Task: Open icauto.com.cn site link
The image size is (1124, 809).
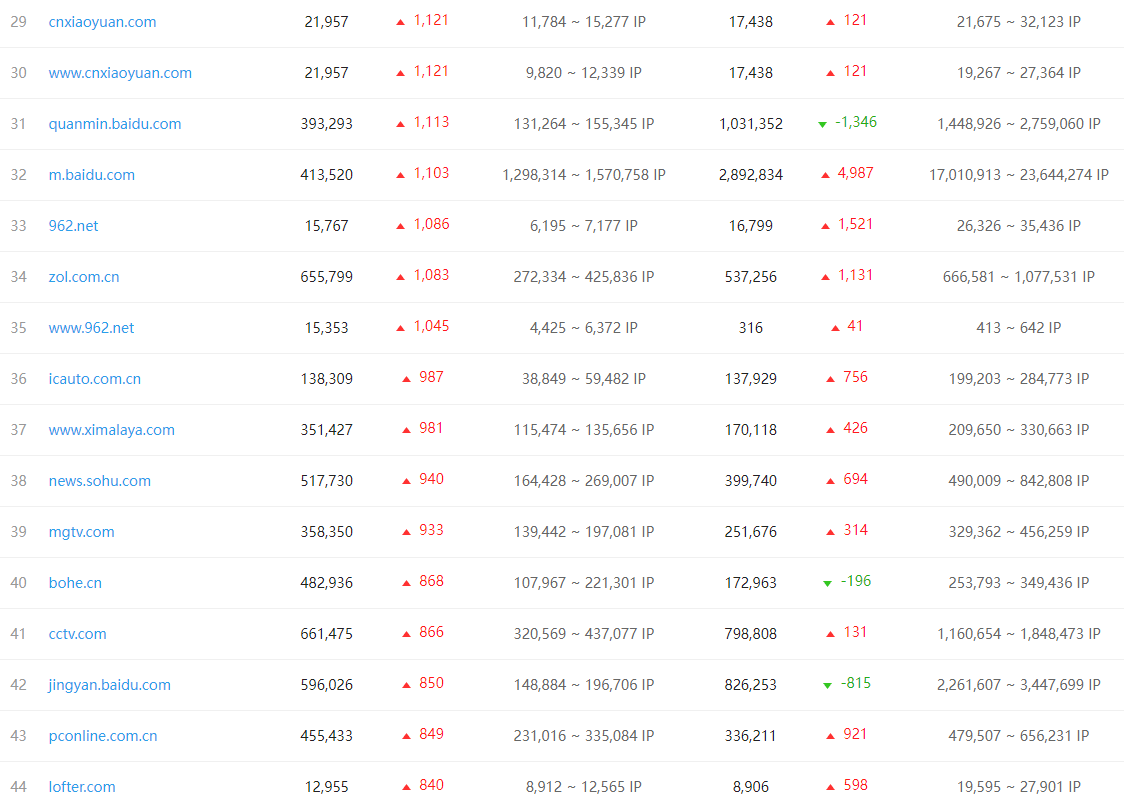Action: click(x=95, y=379)
